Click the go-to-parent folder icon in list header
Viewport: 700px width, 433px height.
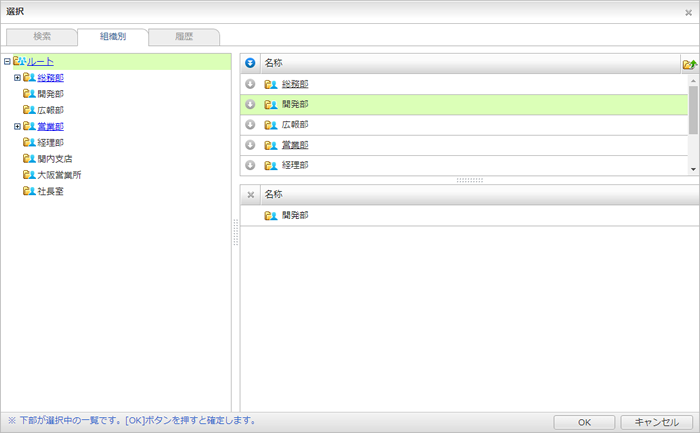pos(689,63)
